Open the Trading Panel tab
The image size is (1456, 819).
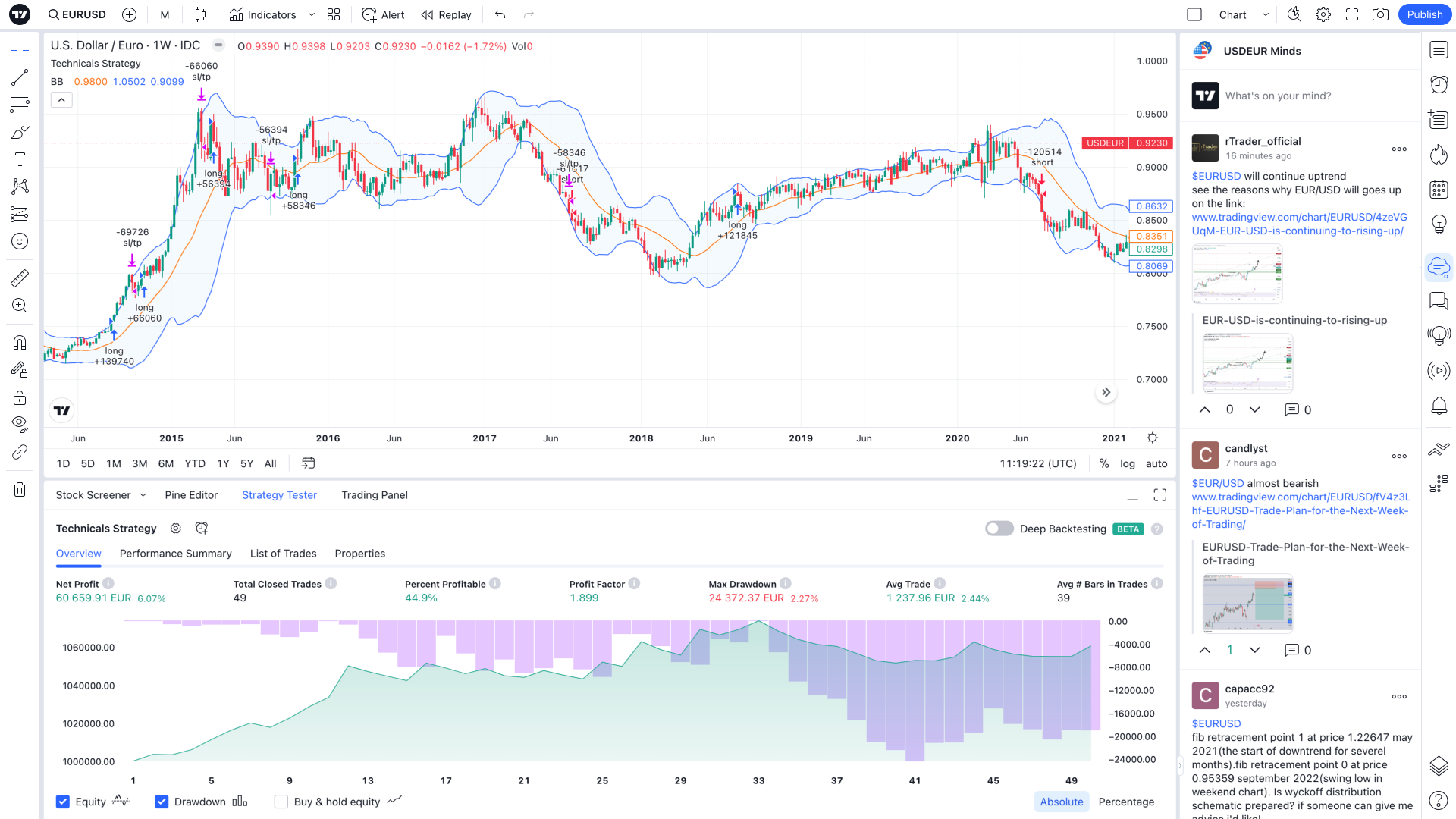(375, 495)
